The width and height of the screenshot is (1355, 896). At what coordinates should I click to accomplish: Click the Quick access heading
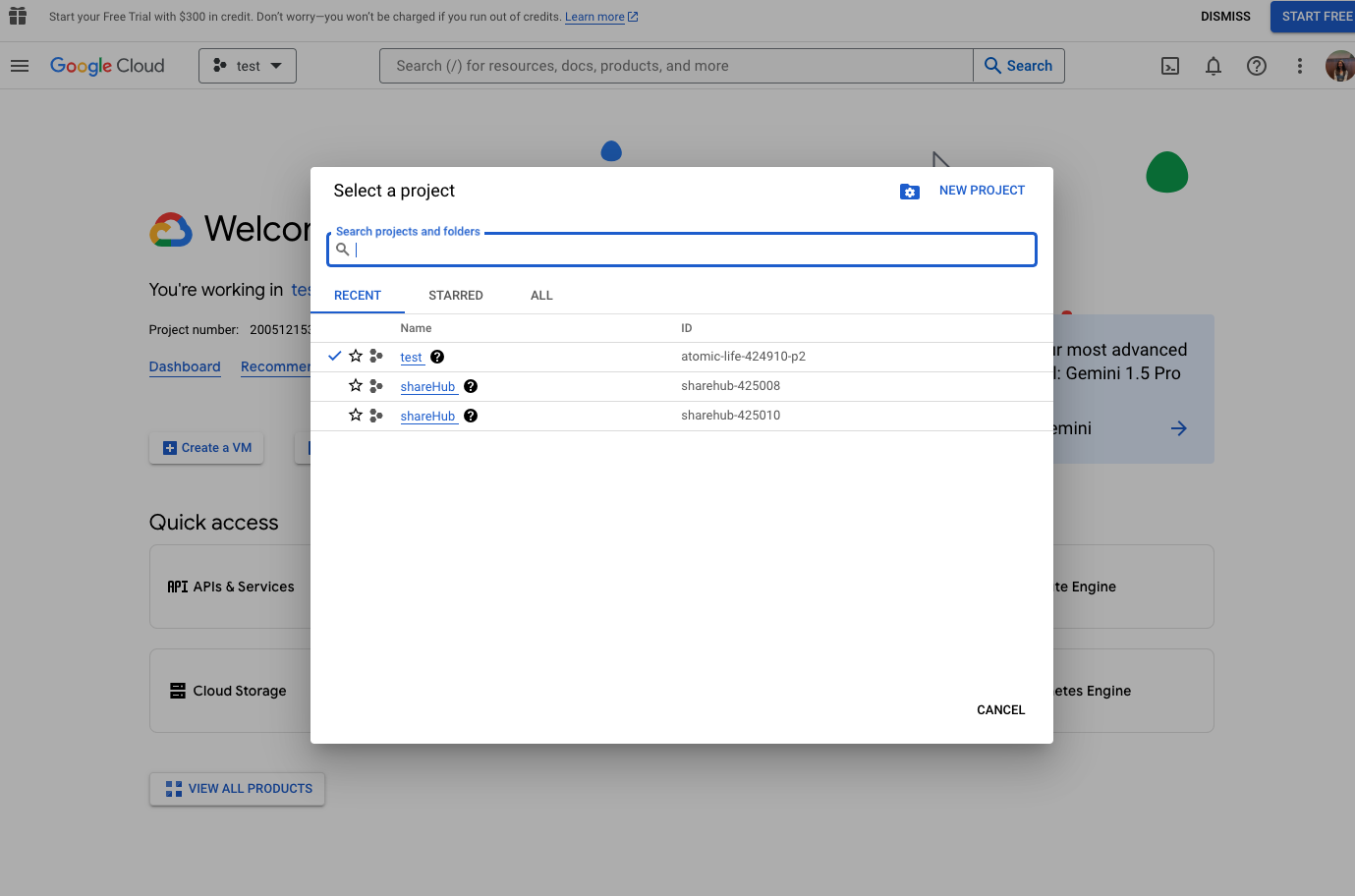click(214, 523)
